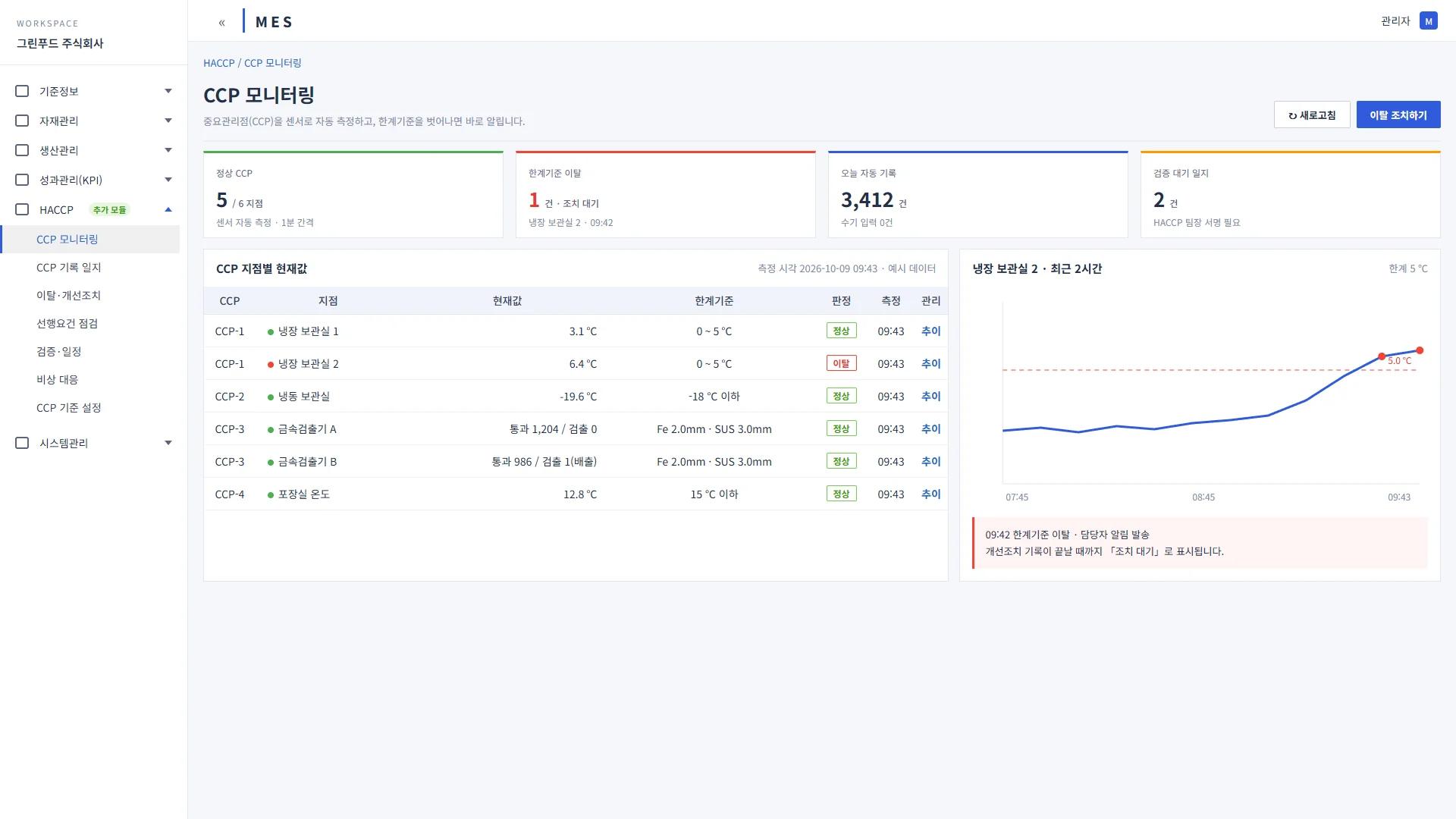Screen dimensions: 1456x819
Task: Click the 기준정보 menu square icon
Action: 22,91
